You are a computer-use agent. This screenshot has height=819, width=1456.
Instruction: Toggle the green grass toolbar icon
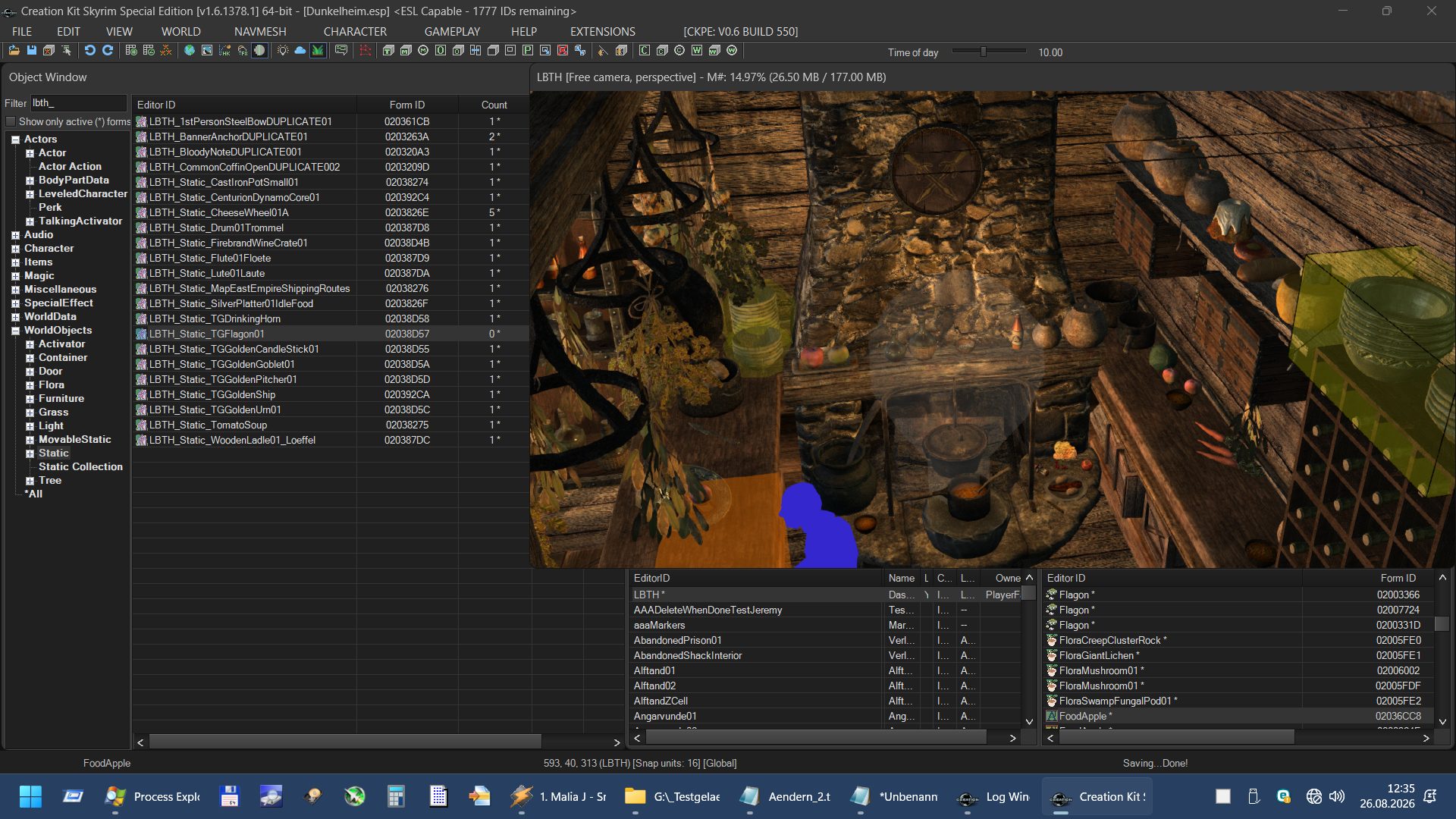point(318,51)
